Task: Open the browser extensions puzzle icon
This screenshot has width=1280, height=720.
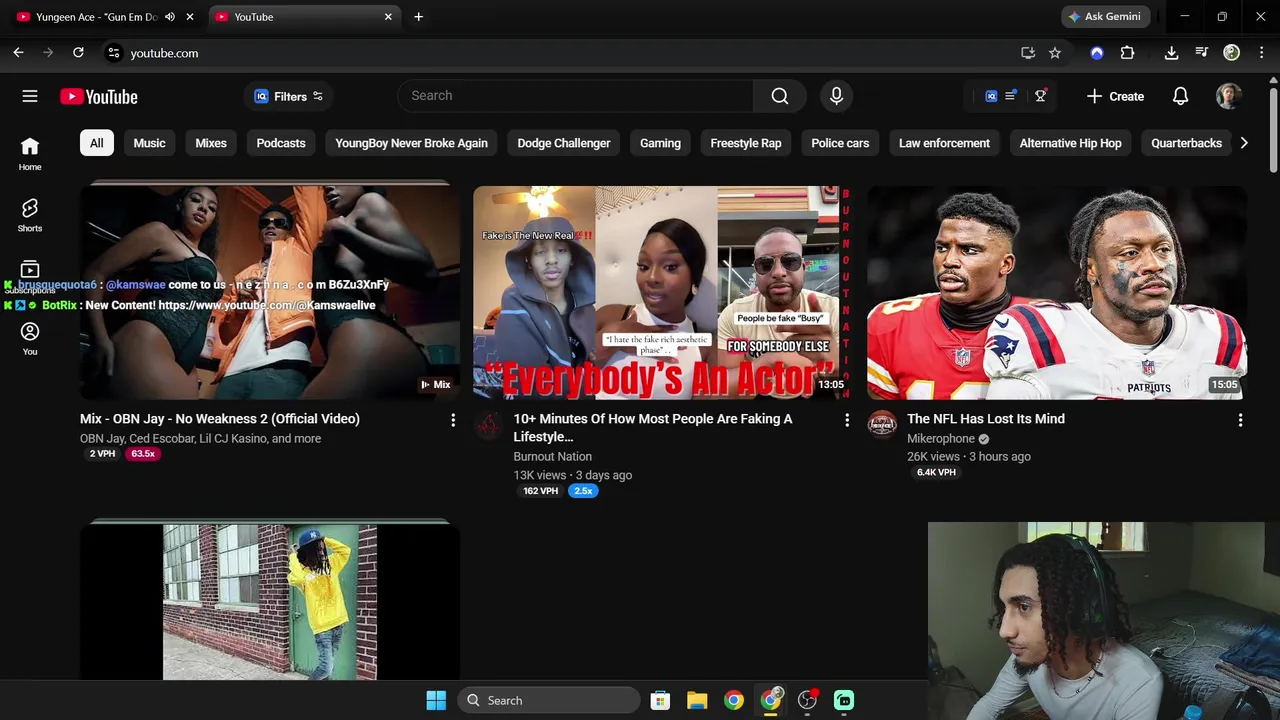Action: point(1127,53)
